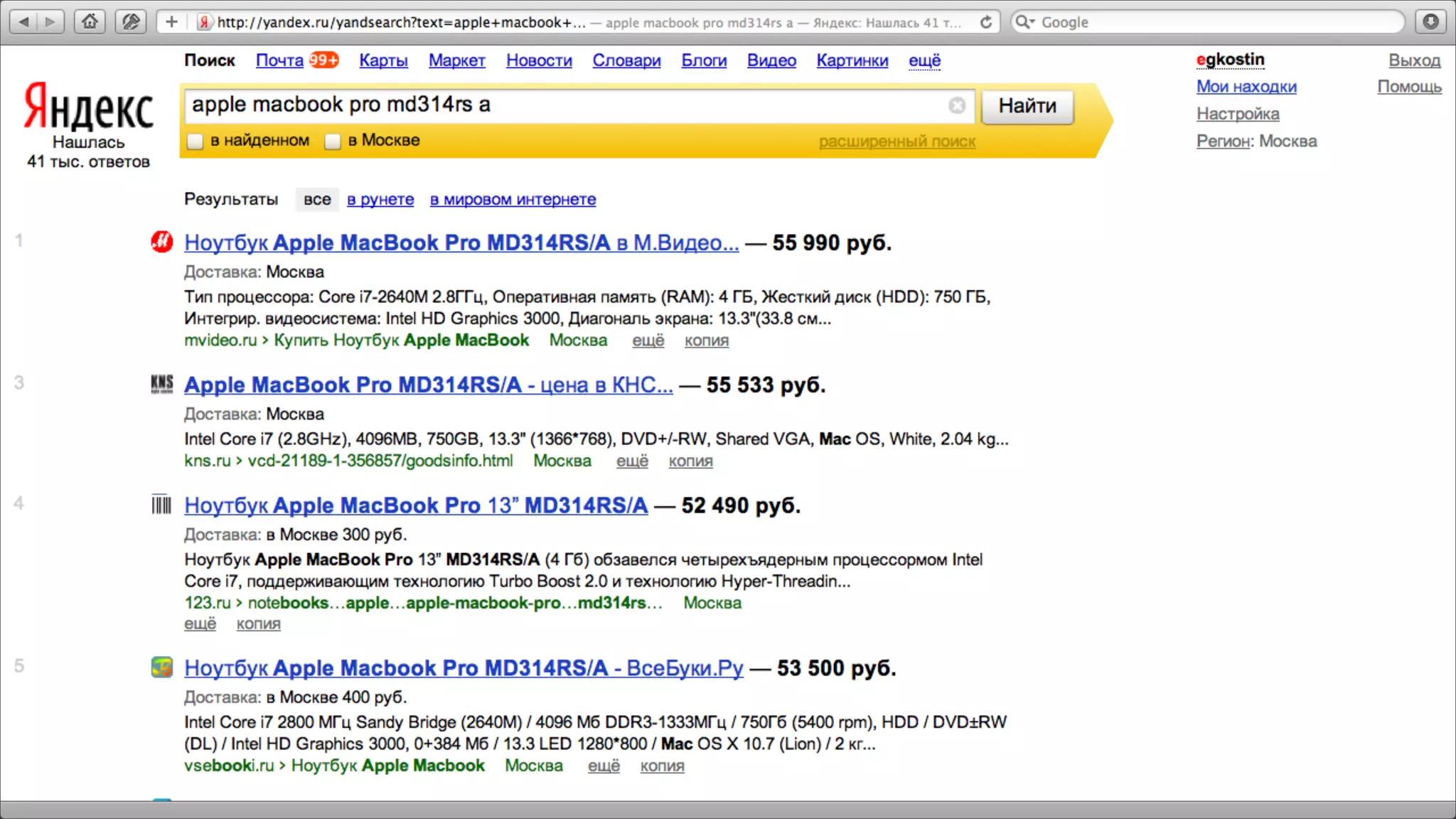Image resolution: width=1456 pixels, height=819 pixels.
Task: Reload the page with refresh icon
Action: click(x=985, y=22)
